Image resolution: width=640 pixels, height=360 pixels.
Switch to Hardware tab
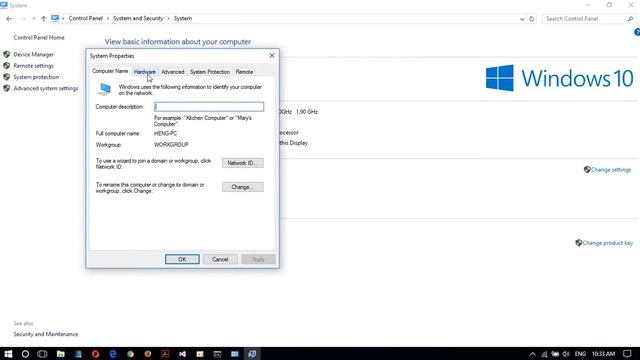(144, 72)
